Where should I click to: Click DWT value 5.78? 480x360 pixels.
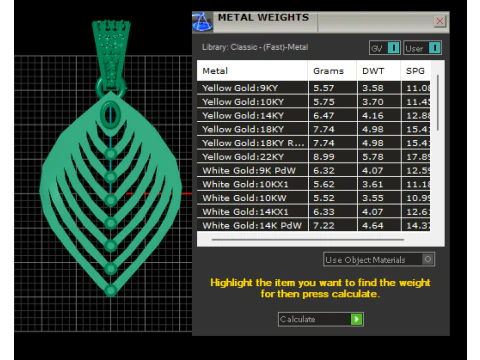(373, 157)
